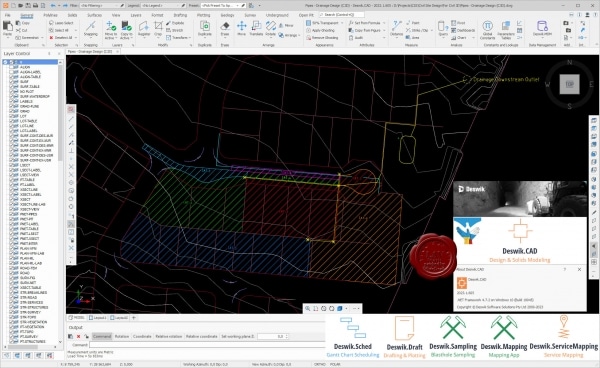Click the Search (Control+Q) box
The width and height of the screenshot is (600, 368).
point(342,15)
